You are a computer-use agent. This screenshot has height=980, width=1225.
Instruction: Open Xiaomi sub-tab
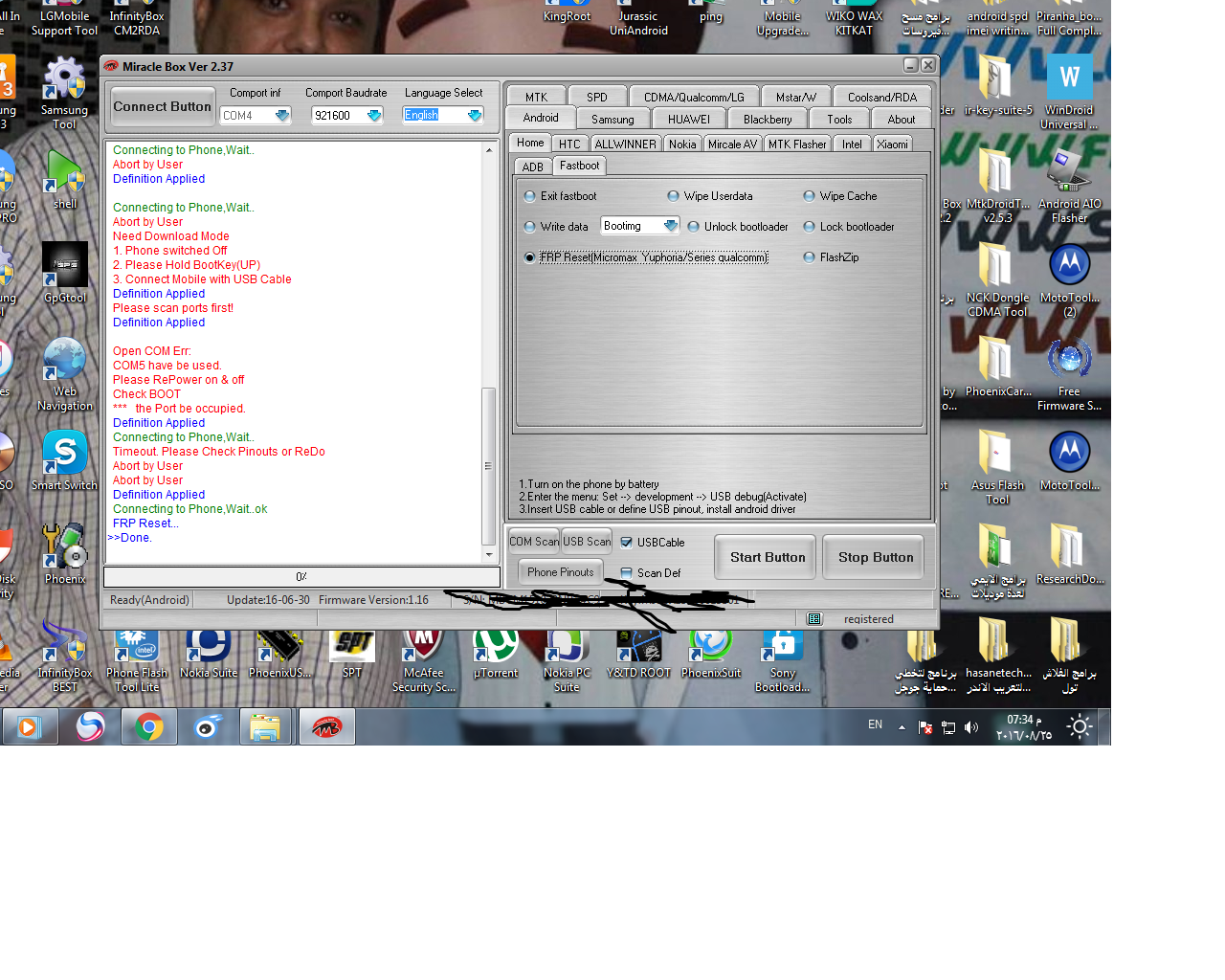pos(892,144)
